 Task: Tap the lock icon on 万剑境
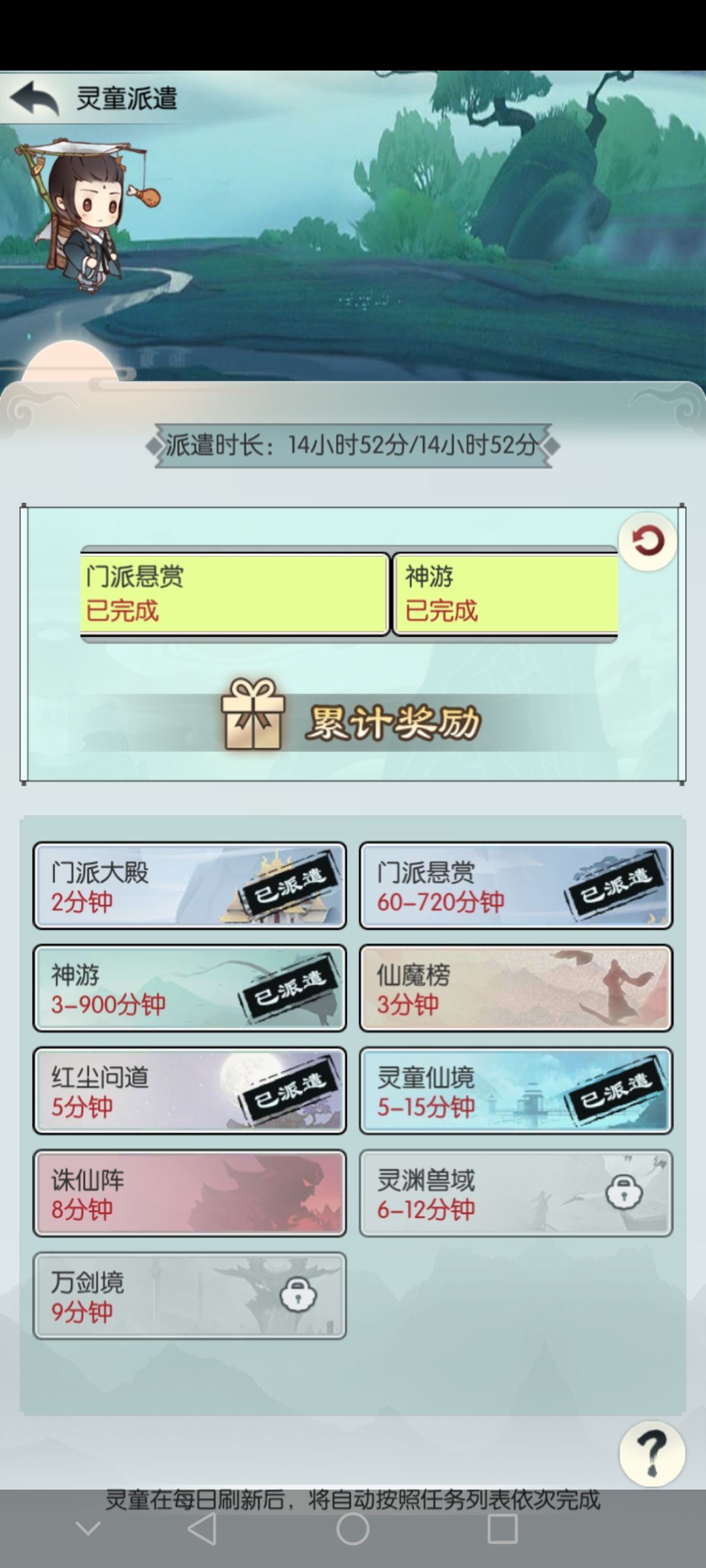point(298,1295)
